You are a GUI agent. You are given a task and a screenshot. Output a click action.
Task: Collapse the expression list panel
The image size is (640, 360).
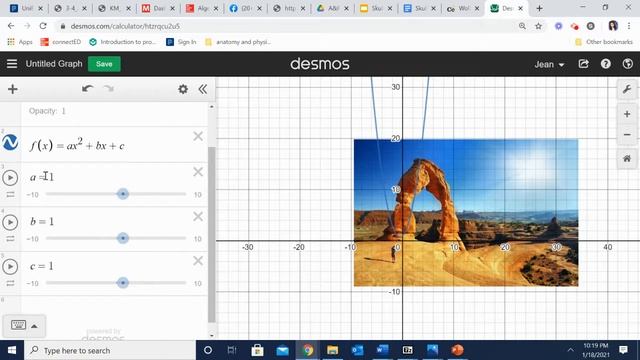point(203,89)
